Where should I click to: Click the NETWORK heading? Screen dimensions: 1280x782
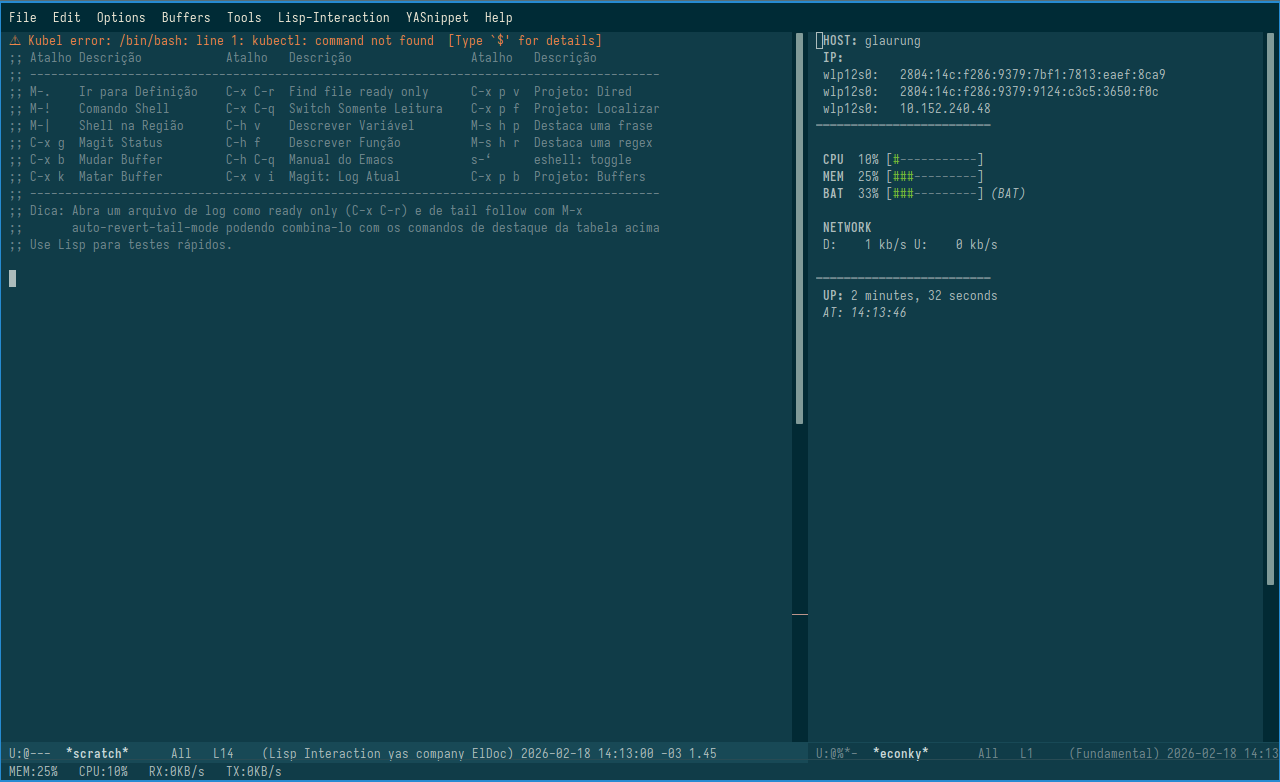(847, 228)
